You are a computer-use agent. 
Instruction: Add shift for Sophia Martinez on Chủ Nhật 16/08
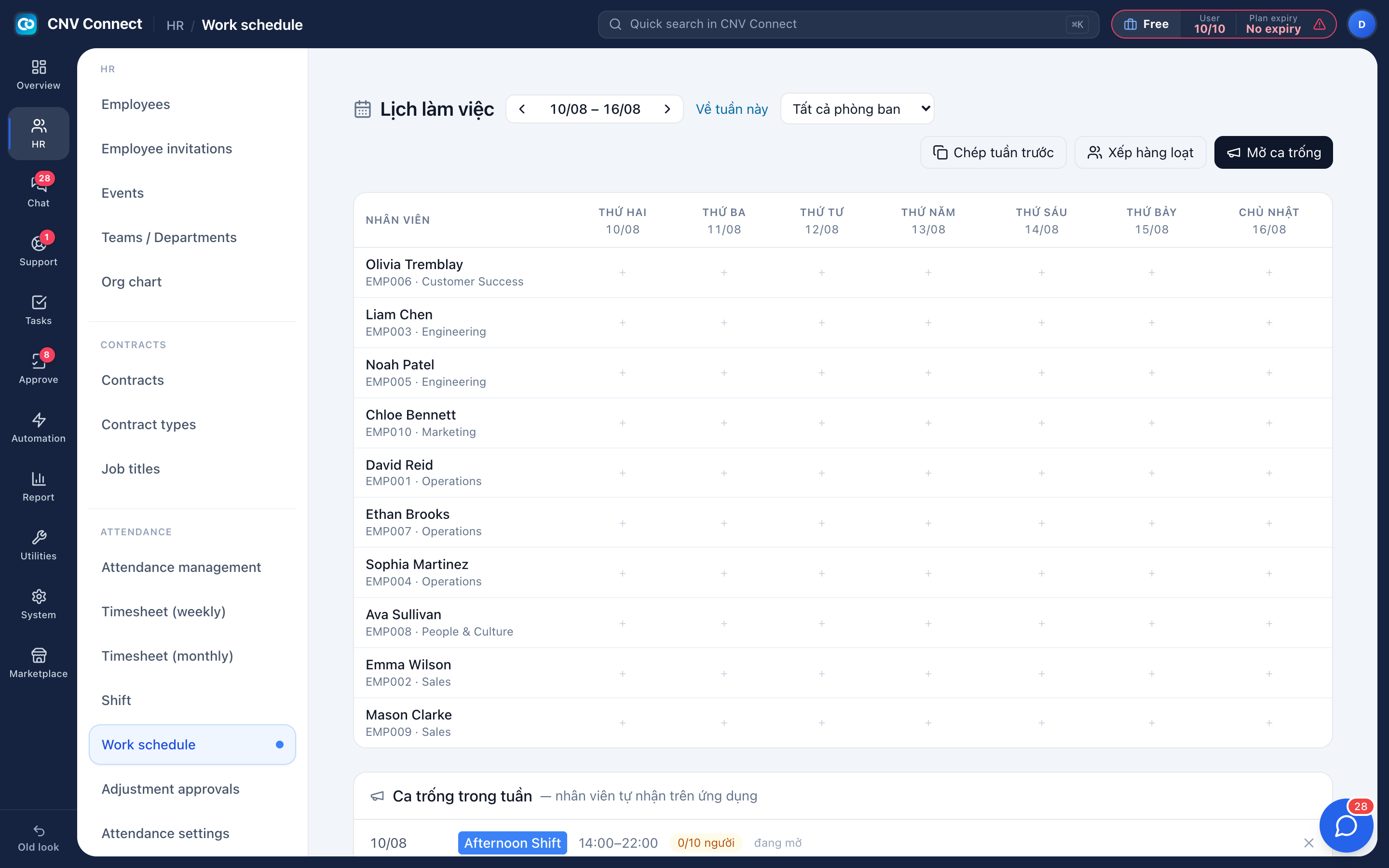1269,573
